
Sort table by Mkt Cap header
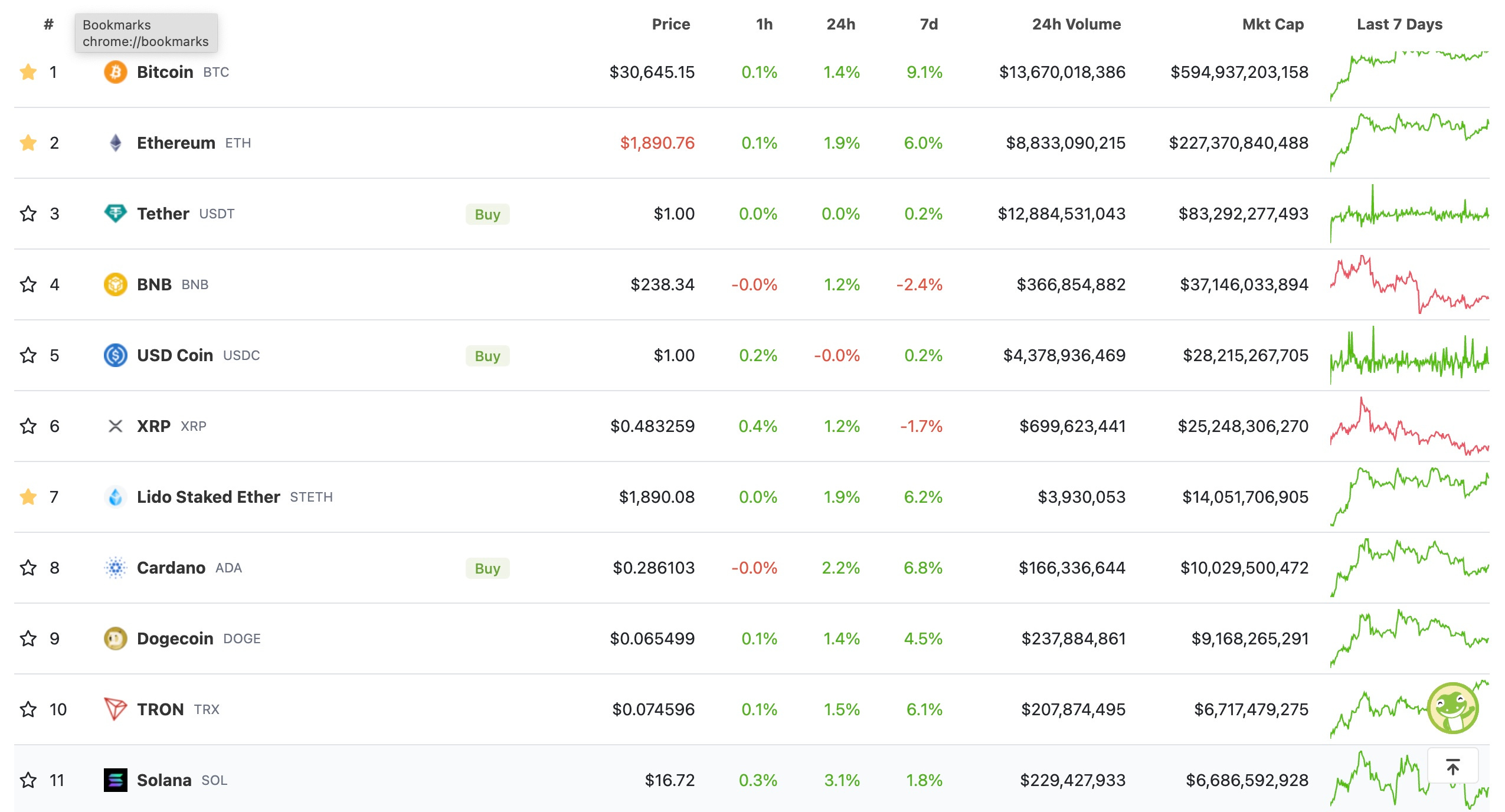[1272, 24]
